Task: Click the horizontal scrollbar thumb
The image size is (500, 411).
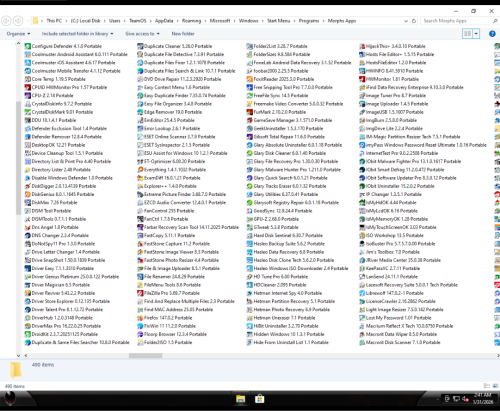Action: pos(145,356)
